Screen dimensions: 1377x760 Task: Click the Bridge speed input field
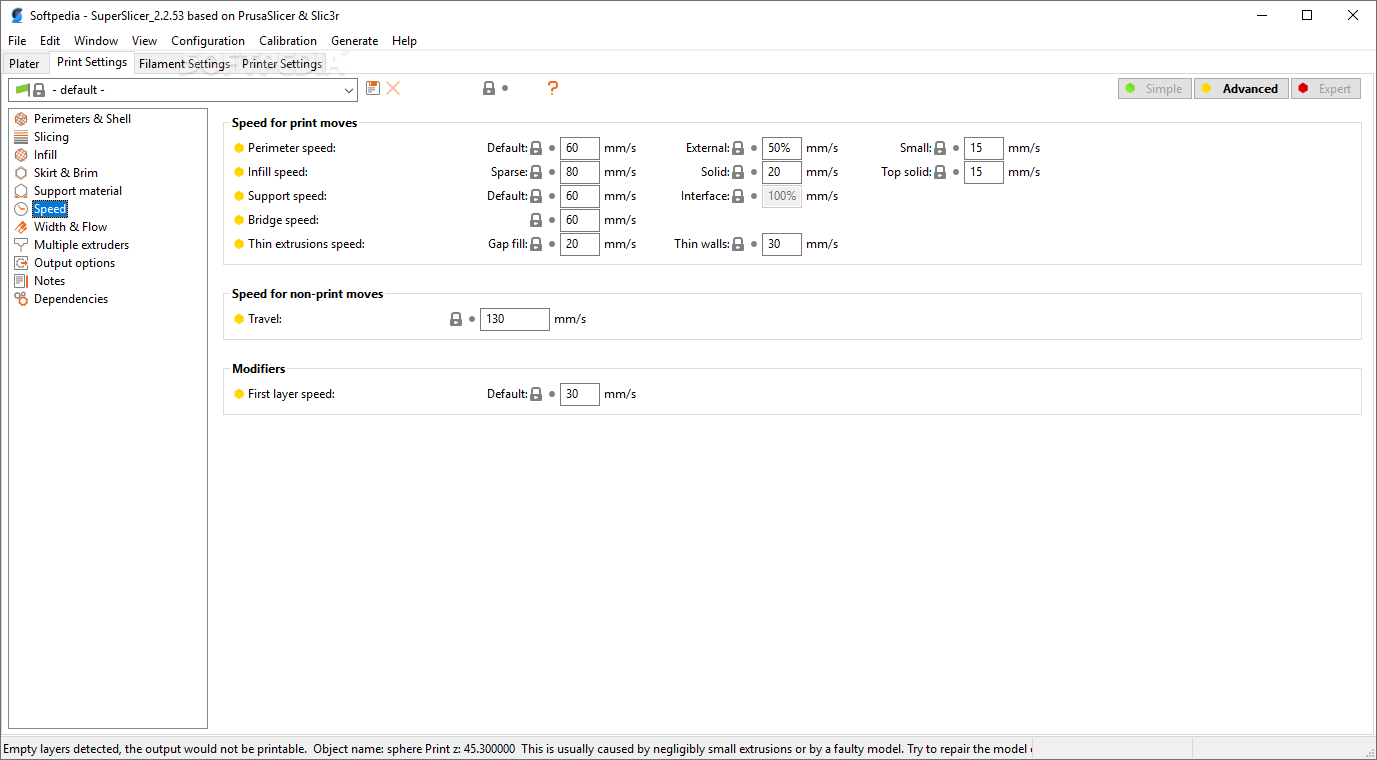(x=580, y=220)
